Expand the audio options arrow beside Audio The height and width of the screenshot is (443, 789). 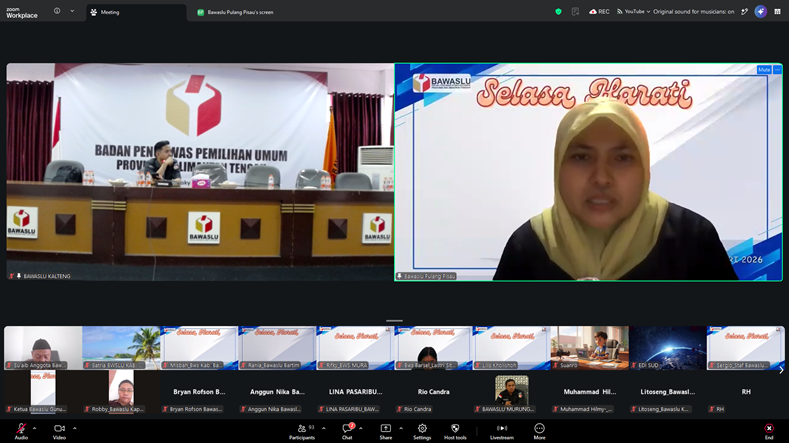[x=35, y=428]
